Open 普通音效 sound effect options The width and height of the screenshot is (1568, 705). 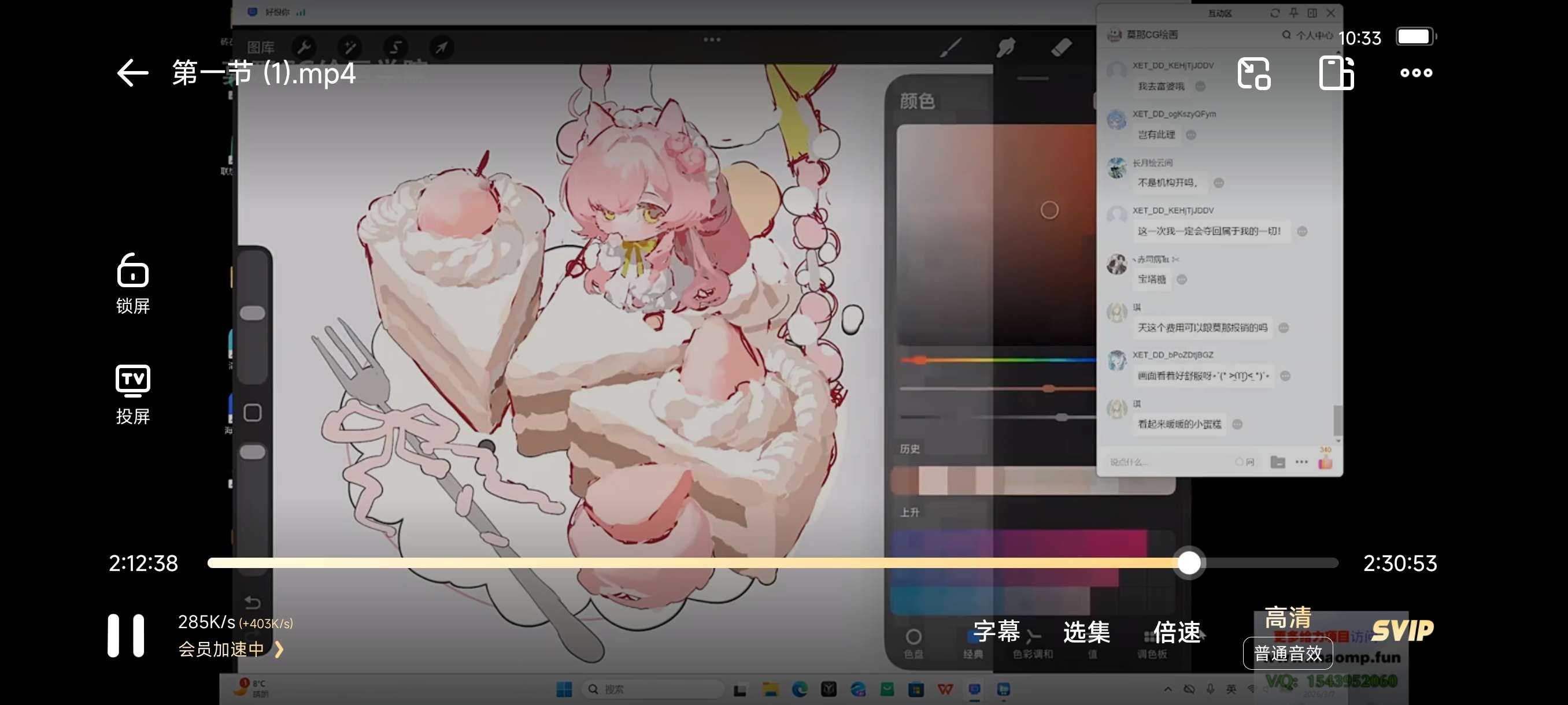[1288, 654]
